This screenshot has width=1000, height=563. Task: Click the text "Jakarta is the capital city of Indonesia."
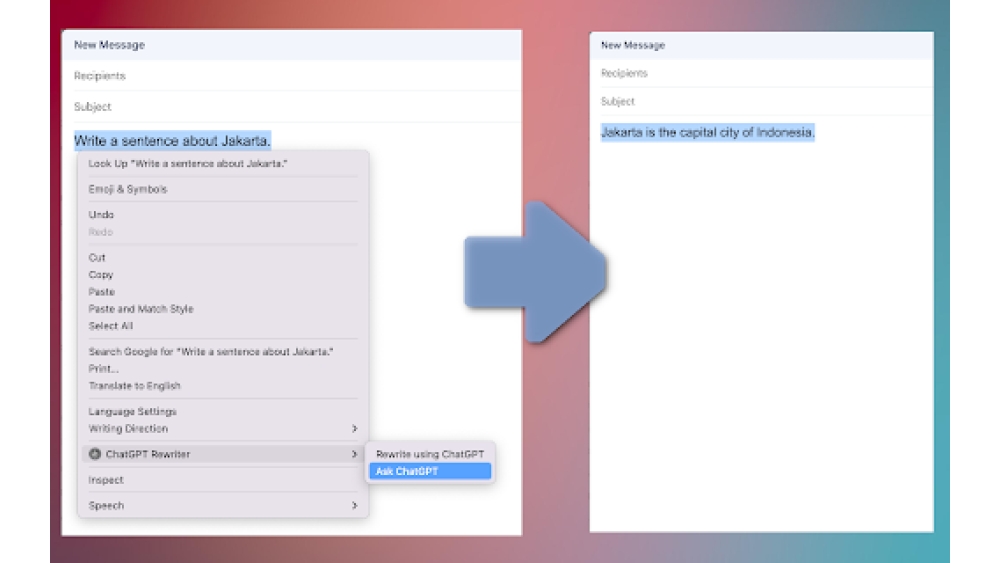click(708, 133)
